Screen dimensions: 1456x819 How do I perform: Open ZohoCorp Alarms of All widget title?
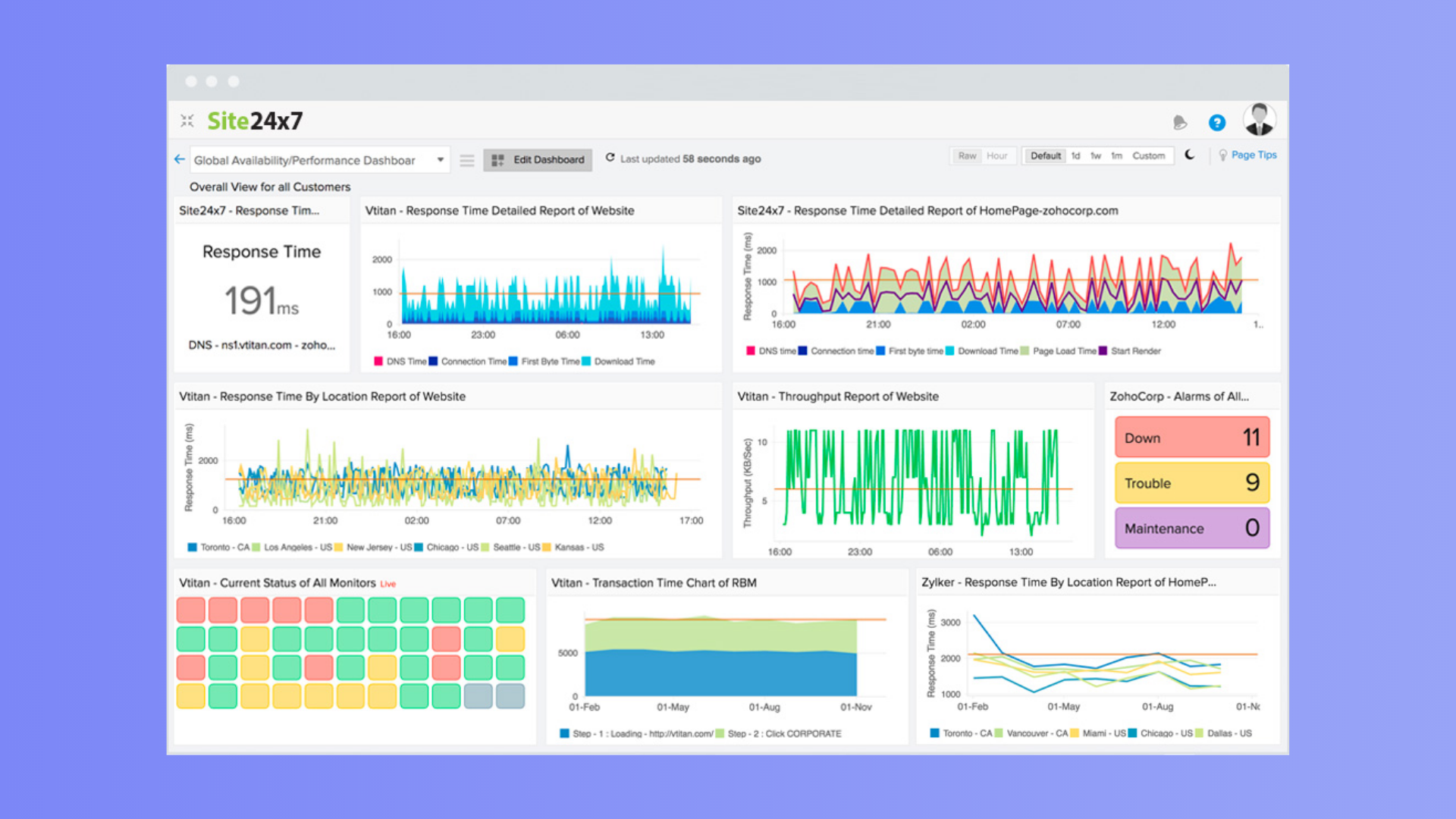point(1179,396)
